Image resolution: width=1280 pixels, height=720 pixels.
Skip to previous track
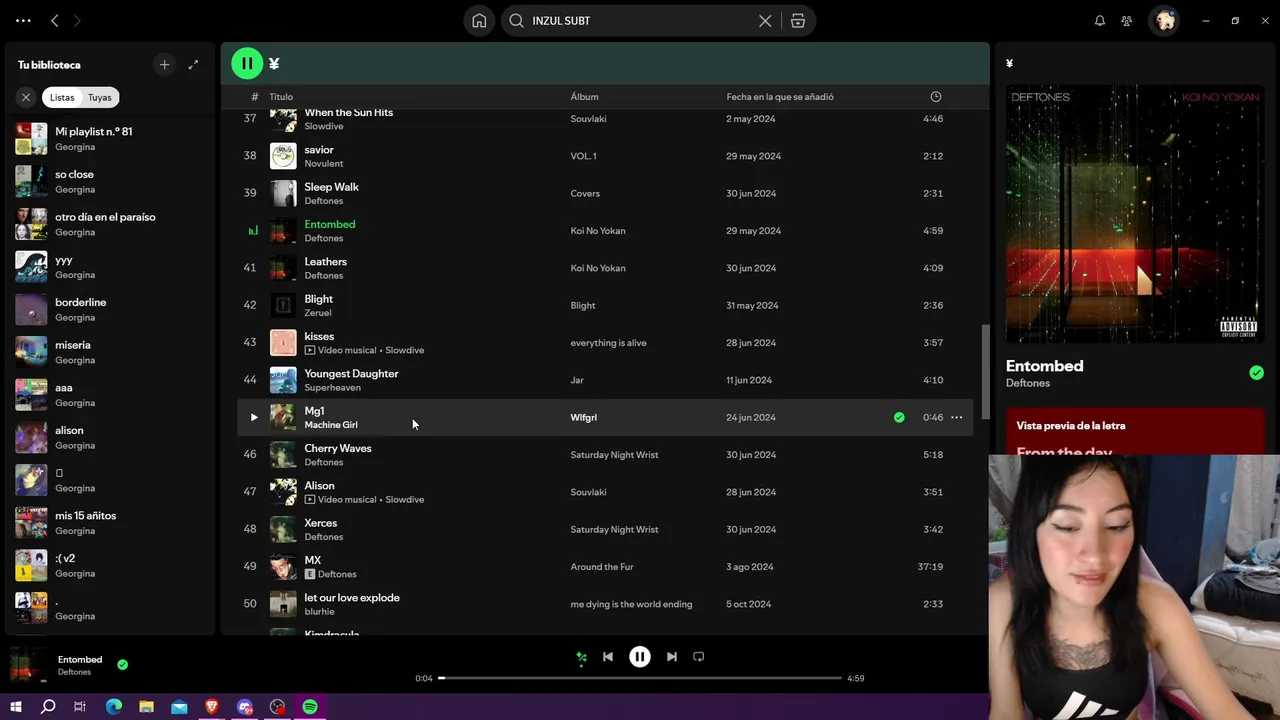click(x=607, y=657)
